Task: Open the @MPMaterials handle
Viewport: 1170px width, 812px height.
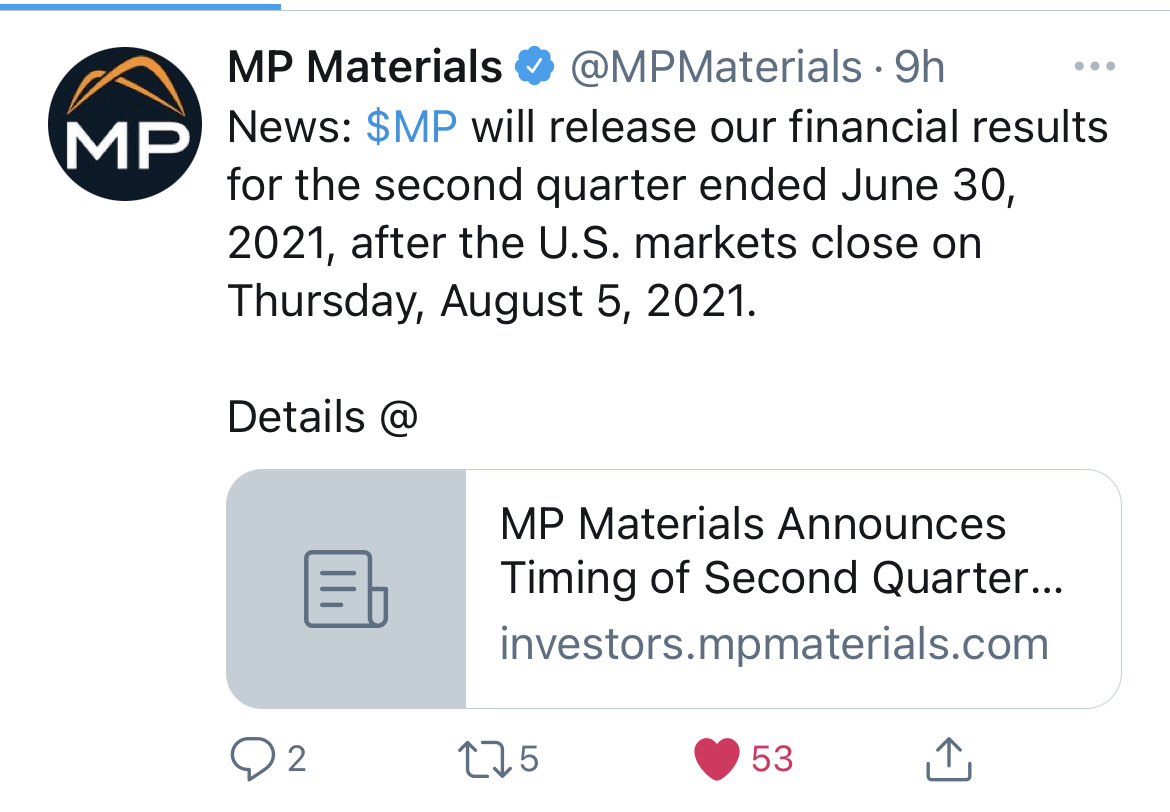Action: click(x=715, y=68)
